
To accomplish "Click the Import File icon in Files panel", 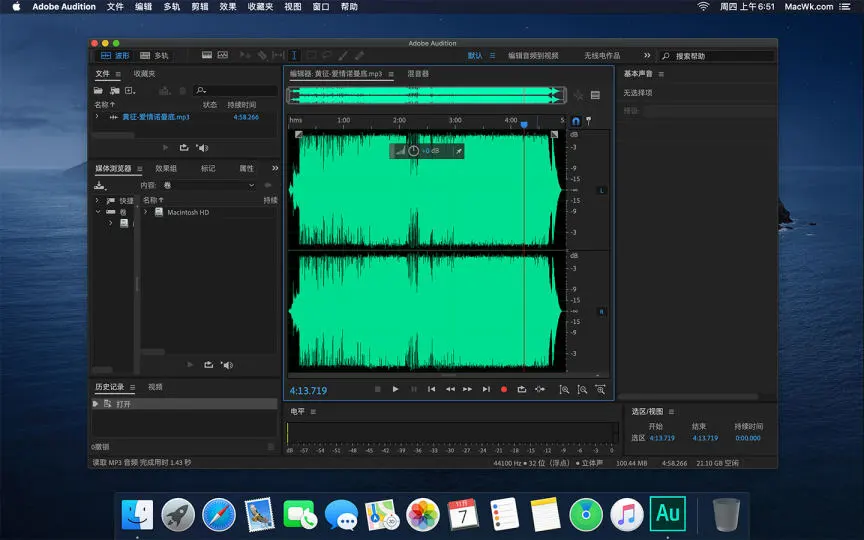I will click(x=115, y=90).
